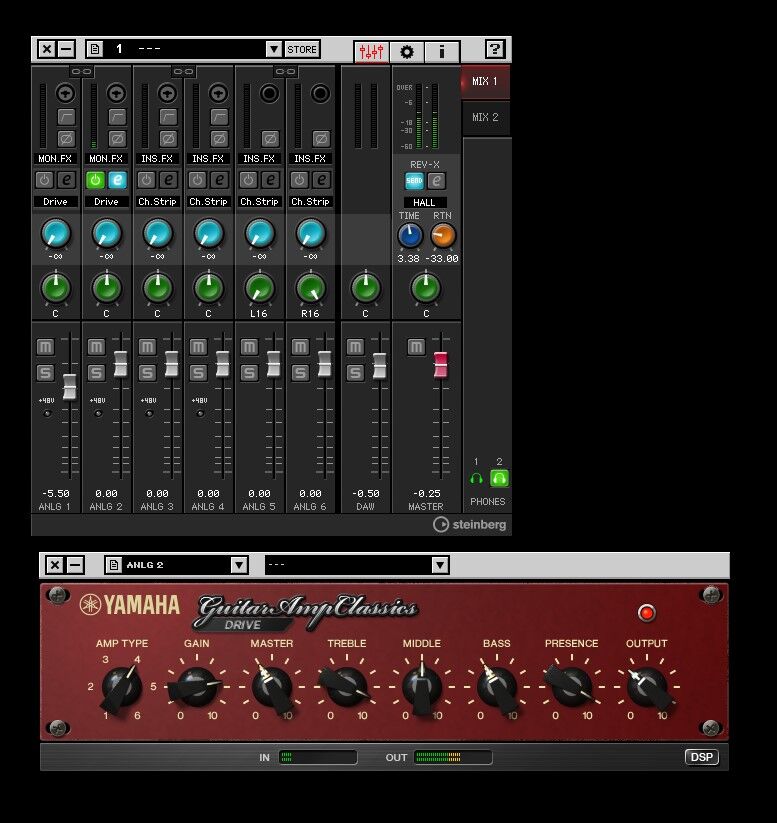This screenshot has width=777, height=823.
Task: Open ANLG 5 Ch.Strip edit 'e' button
Action: pyautogui.click(x=270, y=180)
